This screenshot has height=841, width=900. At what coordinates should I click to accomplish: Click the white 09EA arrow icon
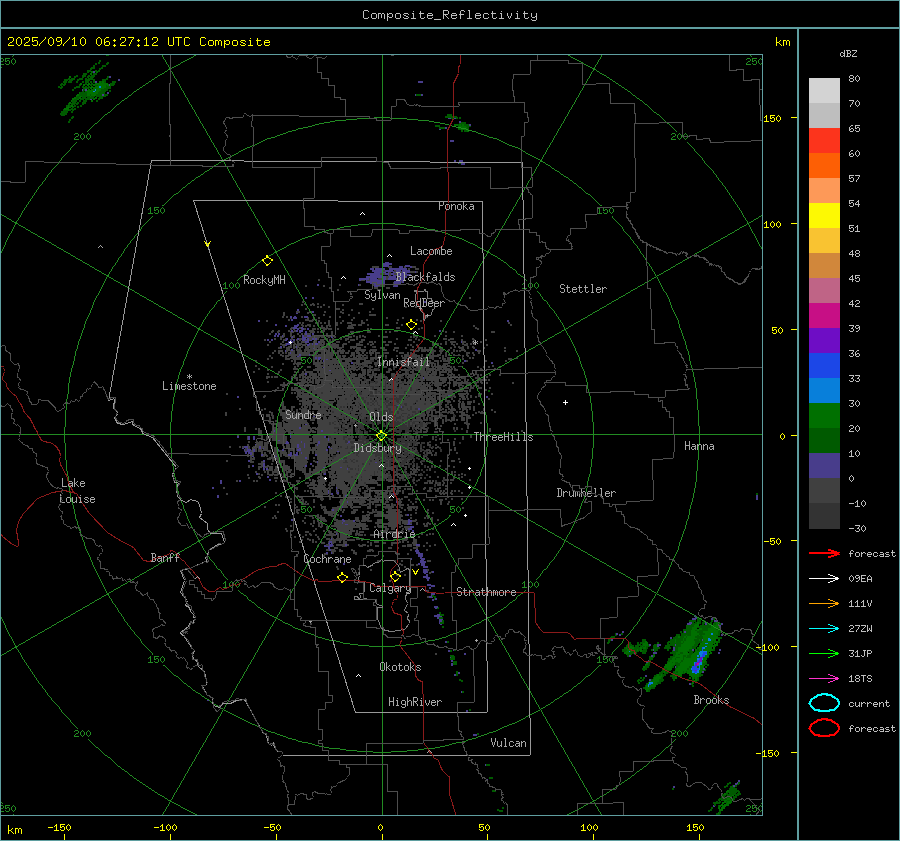tap(824, 579)
